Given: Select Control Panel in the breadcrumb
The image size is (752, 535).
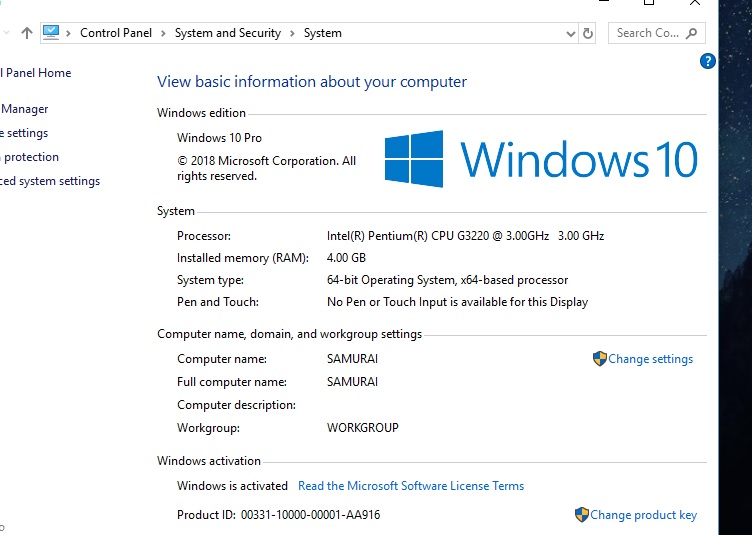Looking at the screenshot, I should tap(116, 33).
